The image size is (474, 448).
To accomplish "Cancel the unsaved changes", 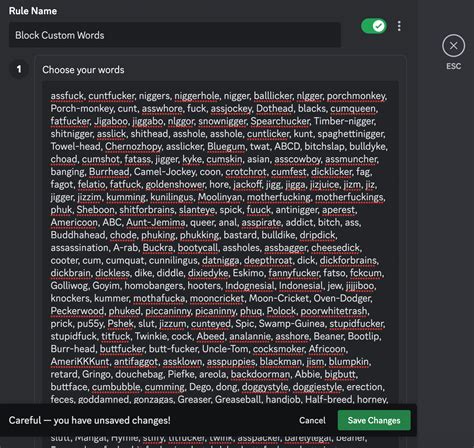I will [312, 420].
